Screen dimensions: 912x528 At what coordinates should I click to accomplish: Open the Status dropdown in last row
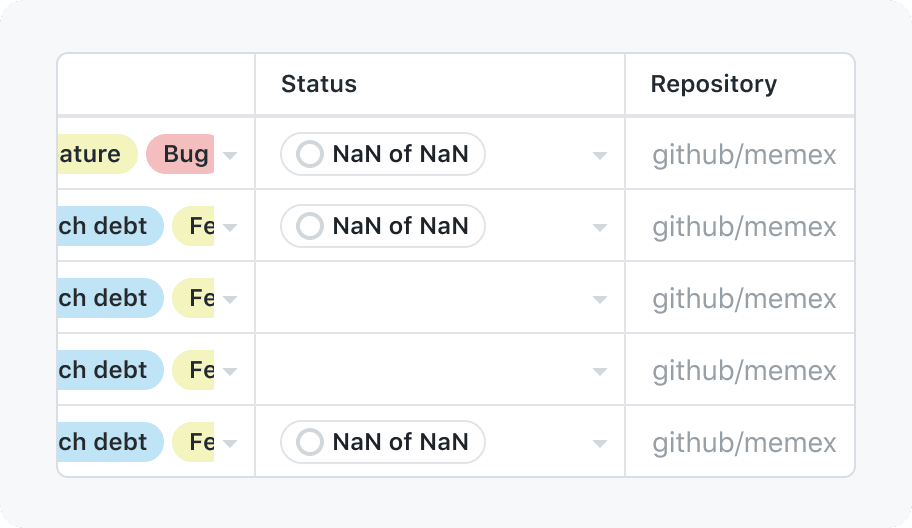coord(600,443)
